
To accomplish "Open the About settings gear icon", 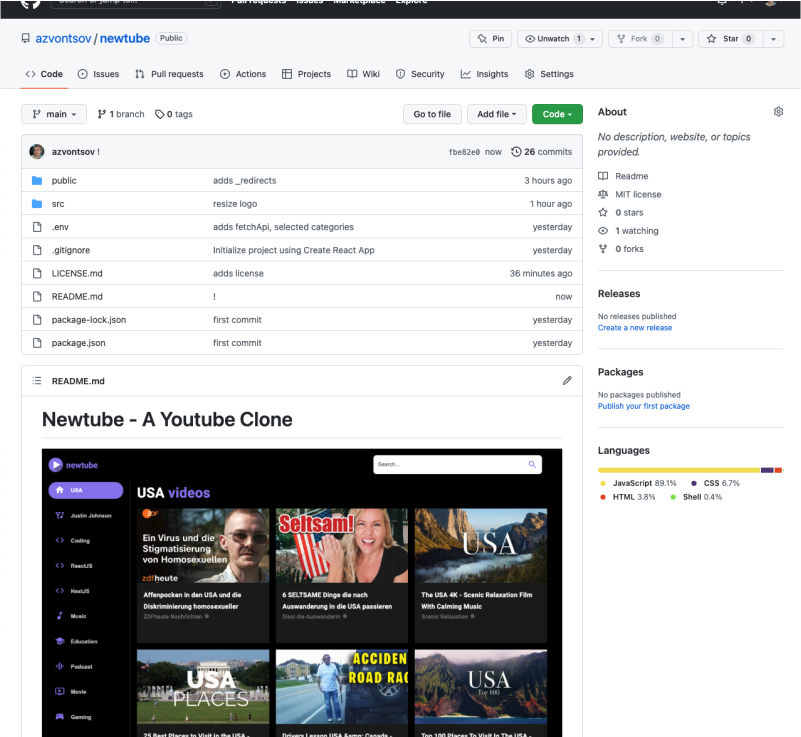I will tap(778, 112).
